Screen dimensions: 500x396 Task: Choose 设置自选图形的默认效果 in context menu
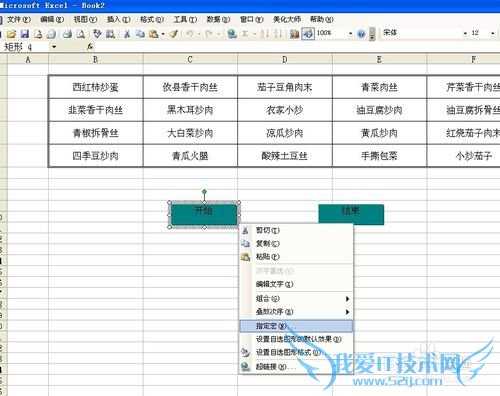(296, 339)
